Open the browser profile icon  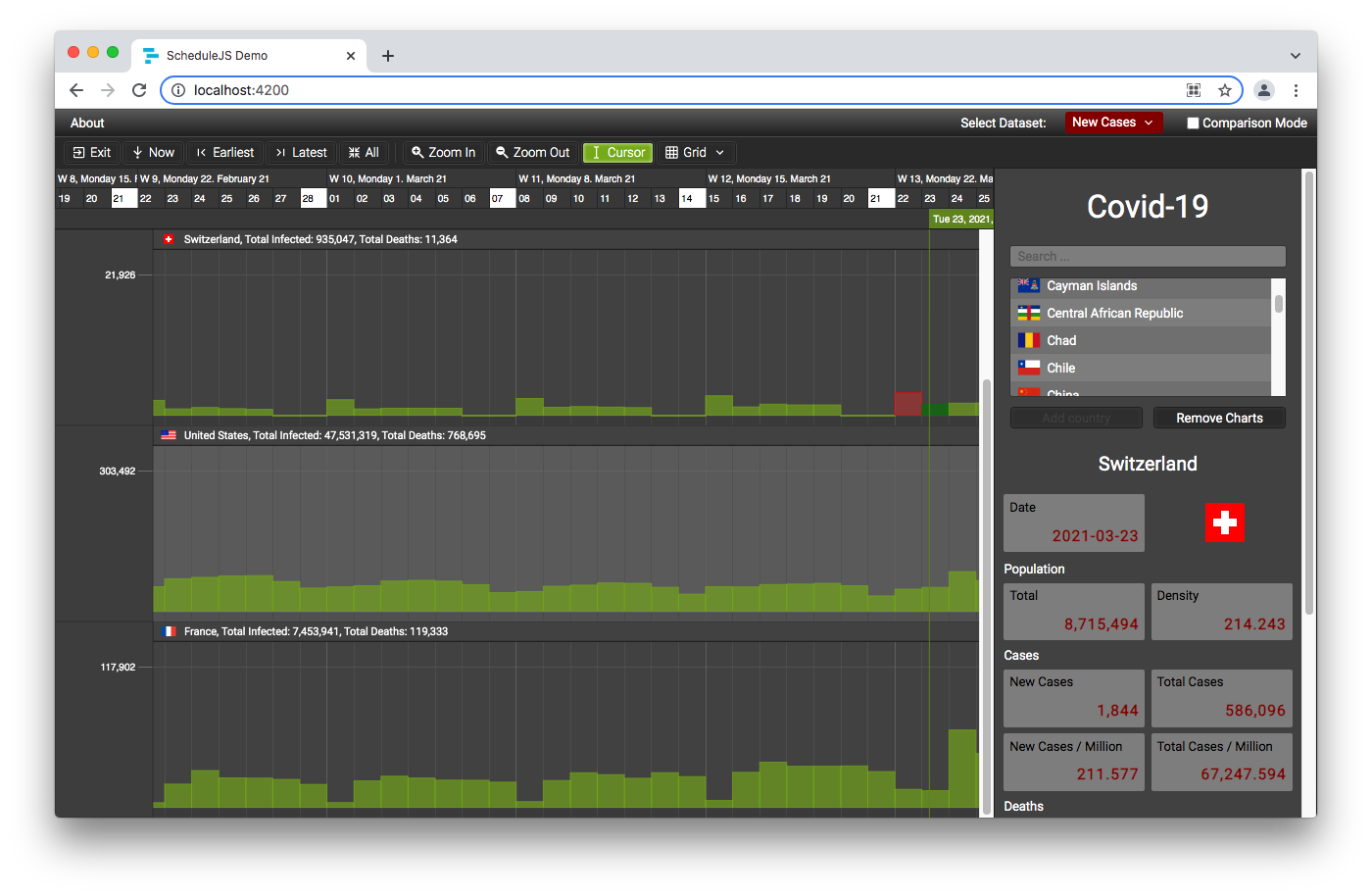(1264, 90)
